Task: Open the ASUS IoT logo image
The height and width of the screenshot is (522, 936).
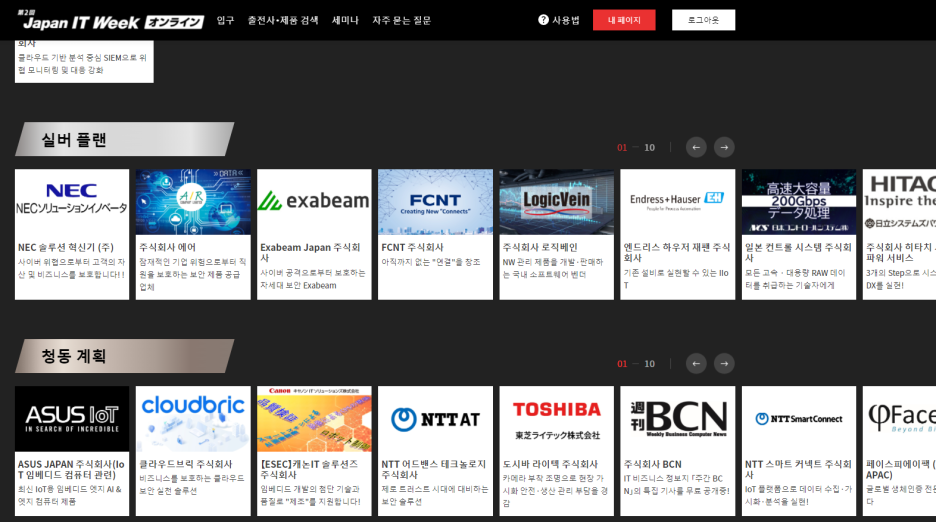Action: pos(72,419)
